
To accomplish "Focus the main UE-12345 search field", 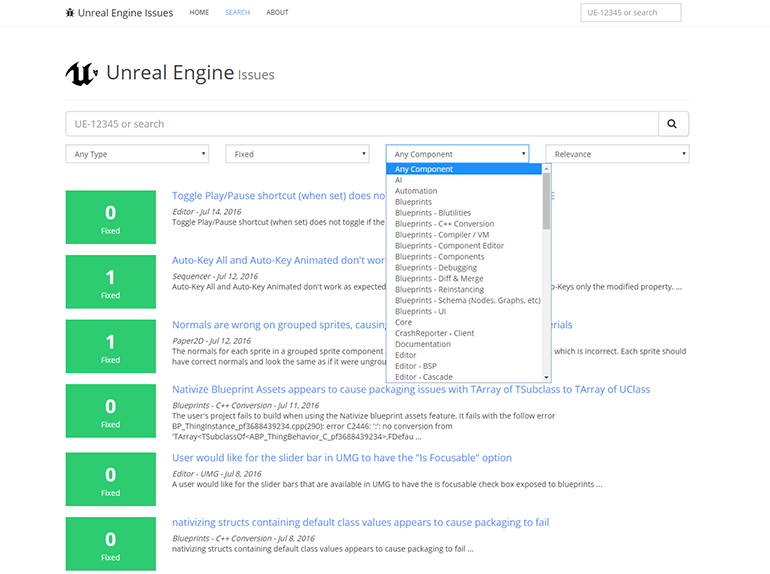I will [x=362, y=124].
